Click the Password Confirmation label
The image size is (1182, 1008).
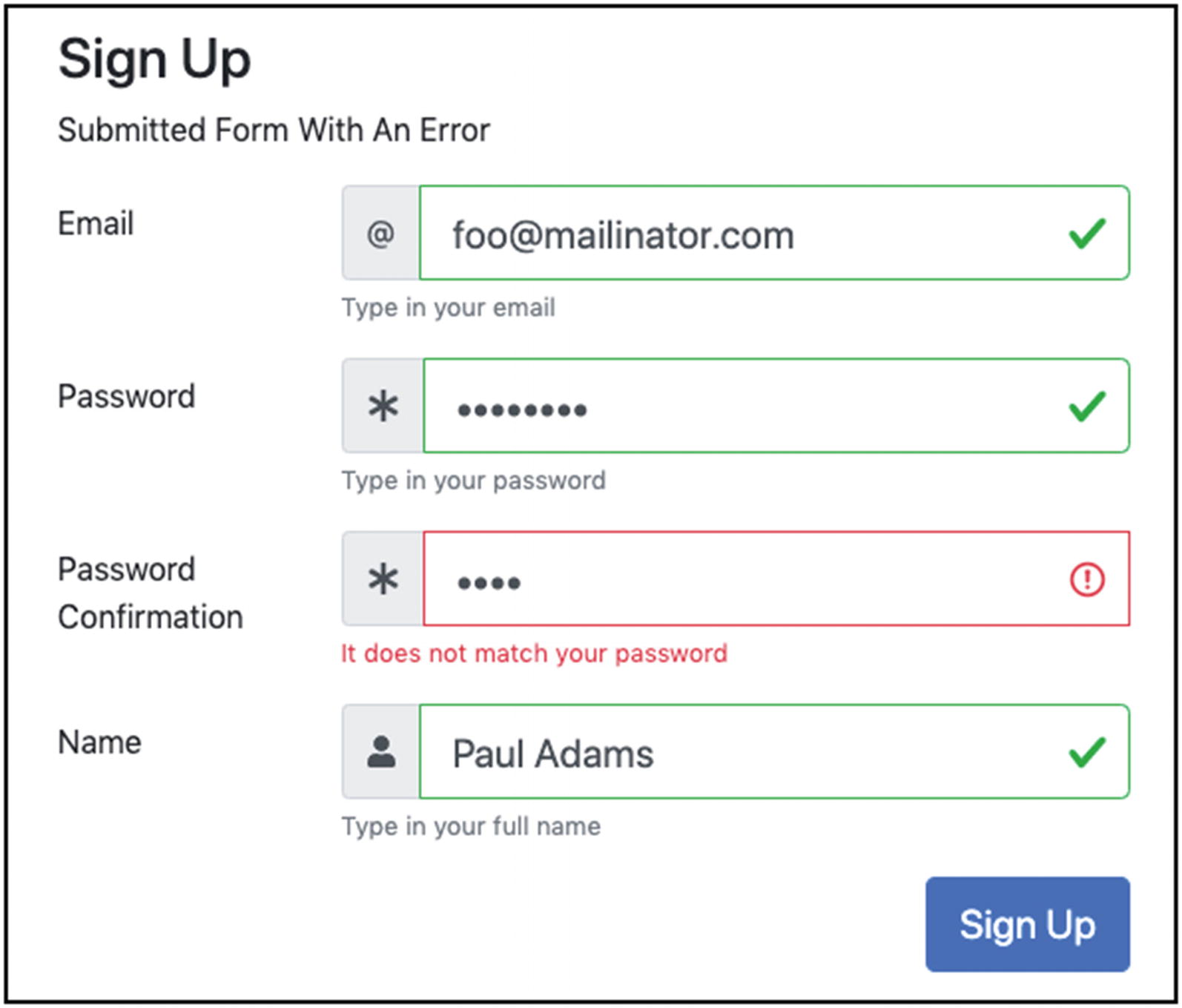[x=150, y=593]
